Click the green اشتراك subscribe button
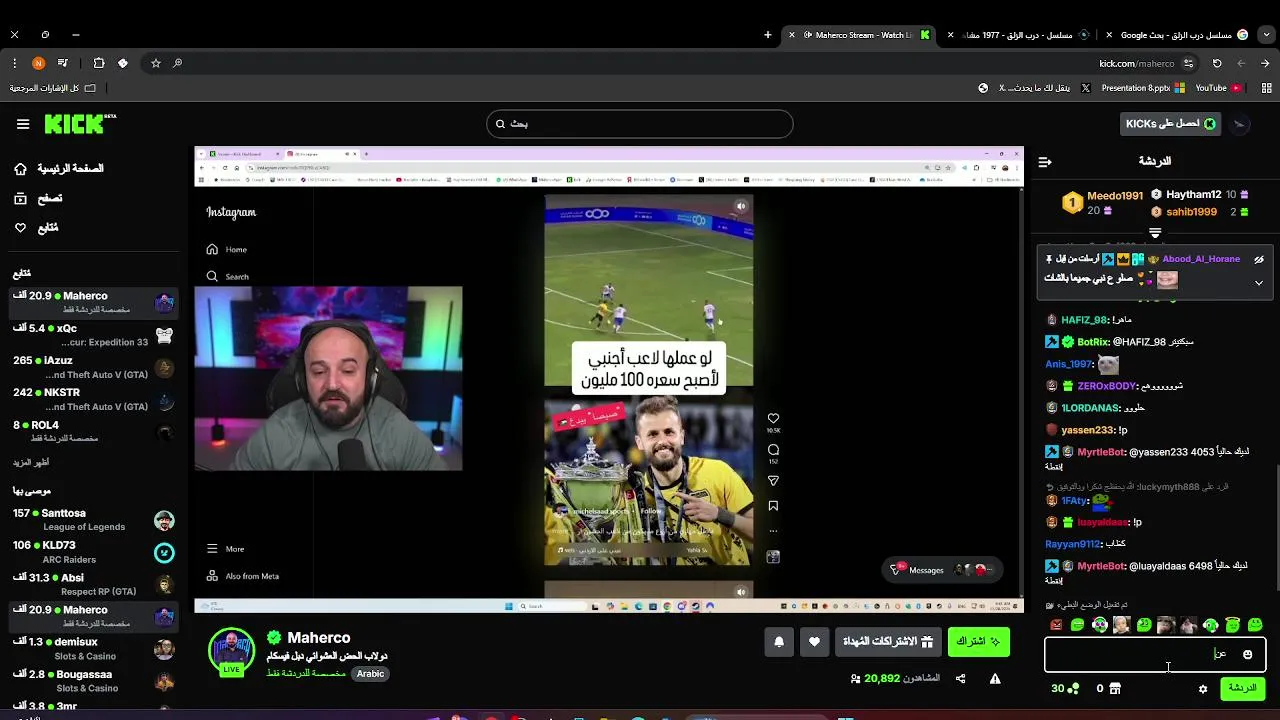The height and width of the screenshot is (720, 1280). click(978, 642)
